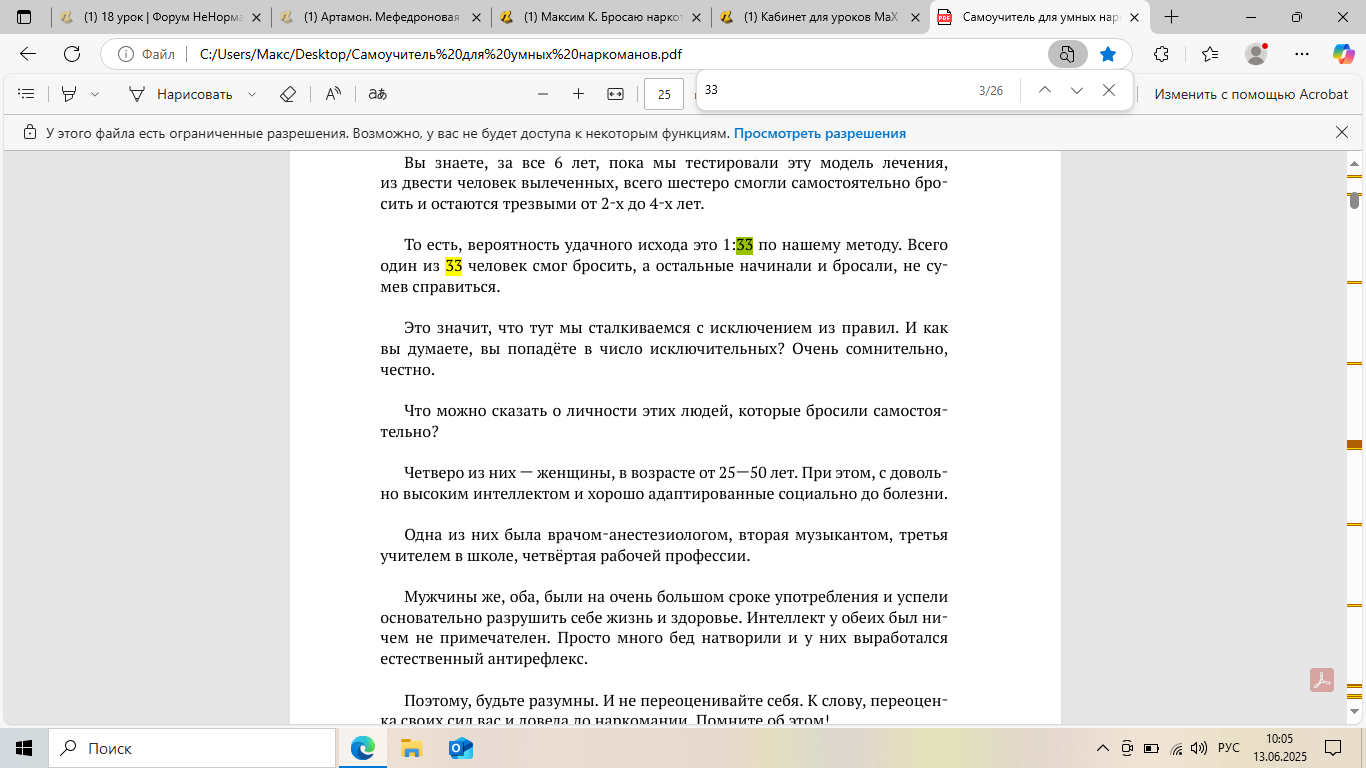1366x768 pixels.
Task: Click the Просмотреть разрешения link
Action: [819, 133]
